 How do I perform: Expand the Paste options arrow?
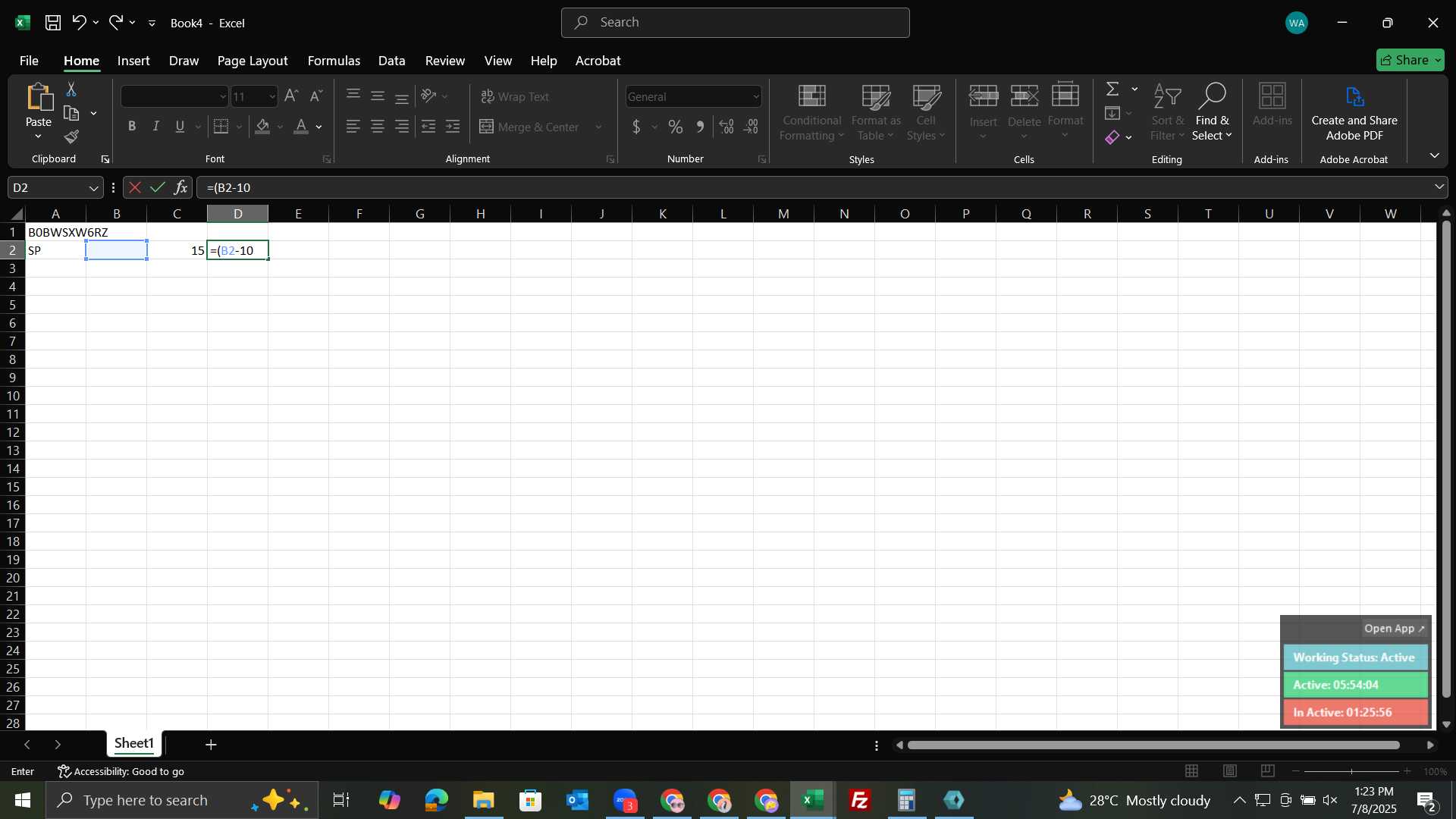pyautogui.click(x=38, y=136)
